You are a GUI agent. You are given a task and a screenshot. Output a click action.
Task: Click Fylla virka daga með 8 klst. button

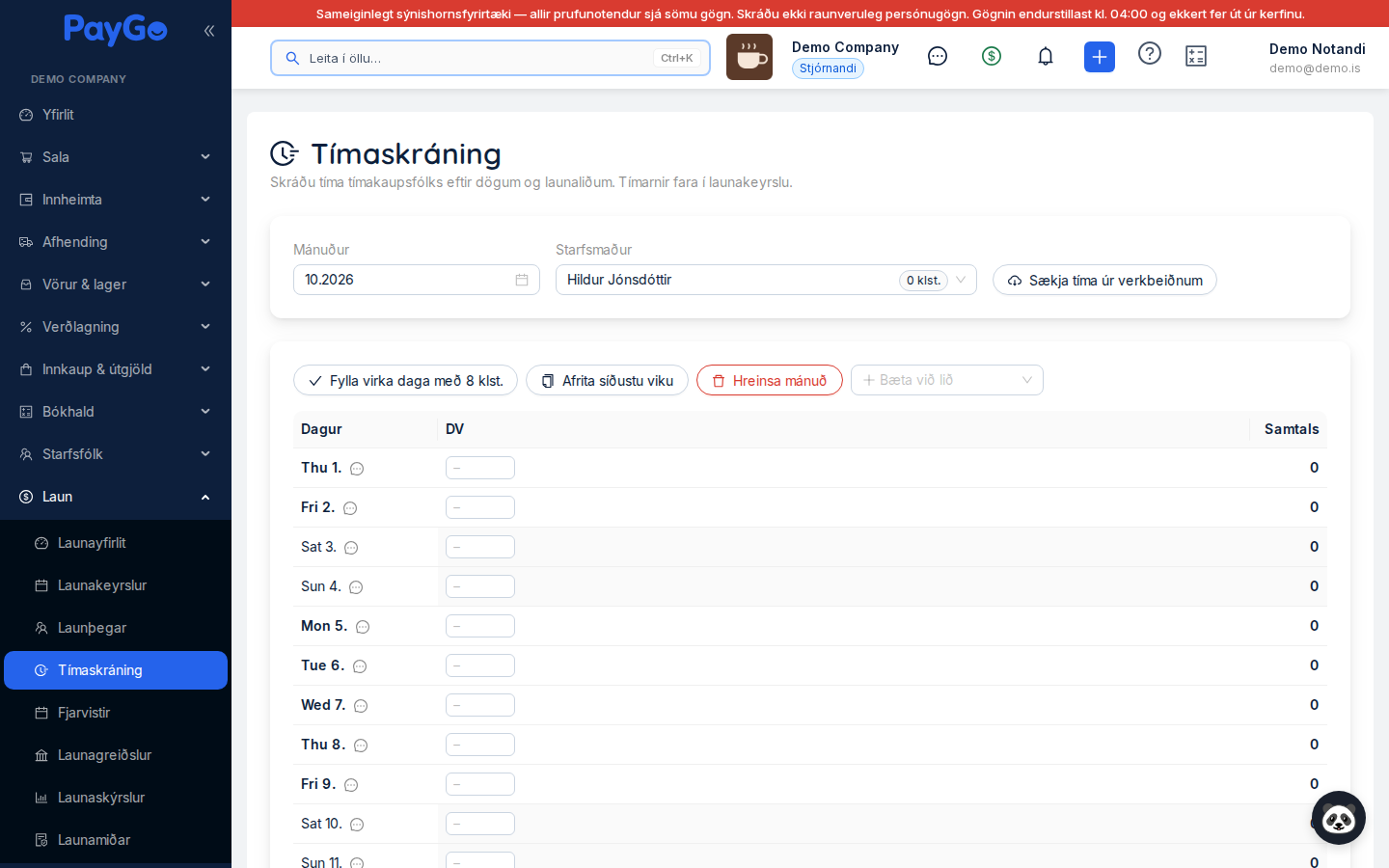coord(405,380)
